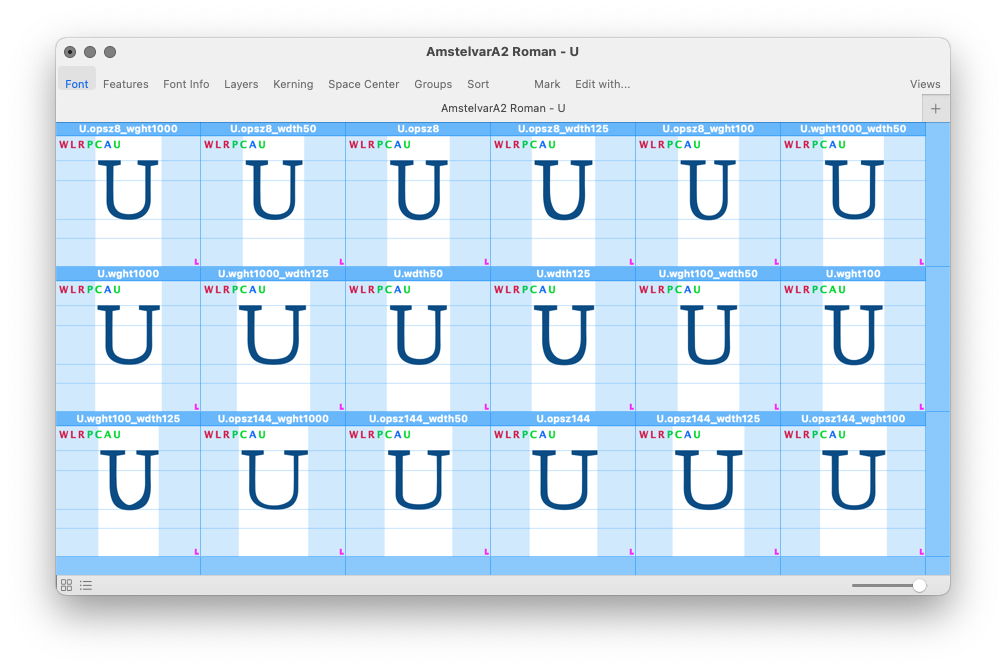The width and height of the screenshot is (1006, 669).
Task: Open the Space Center
Action: tap(363, 84)
